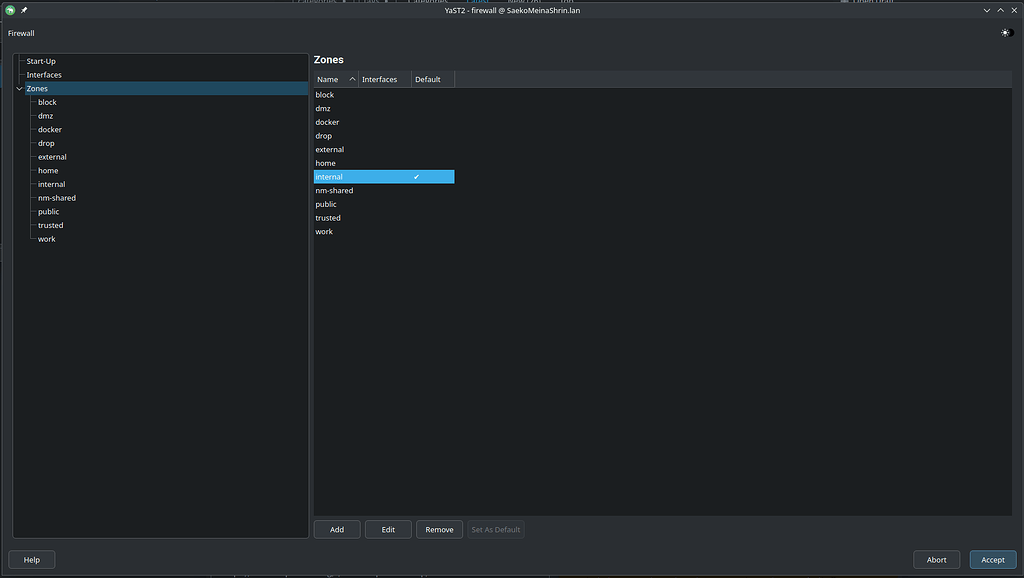Click the Set As Default button
Image resolution: width=1024 pixels, height=578 pixels.
pos(495,529)
